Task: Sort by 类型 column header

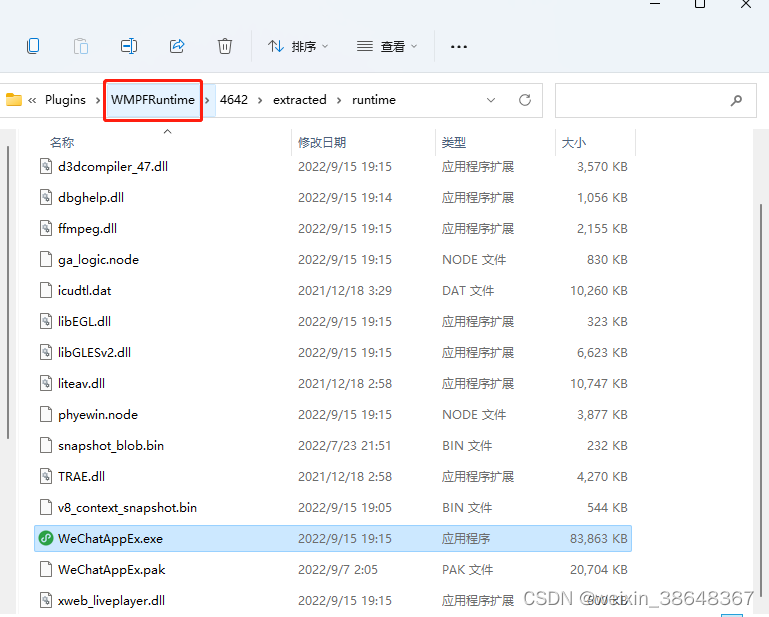Action: coord(454,142)
